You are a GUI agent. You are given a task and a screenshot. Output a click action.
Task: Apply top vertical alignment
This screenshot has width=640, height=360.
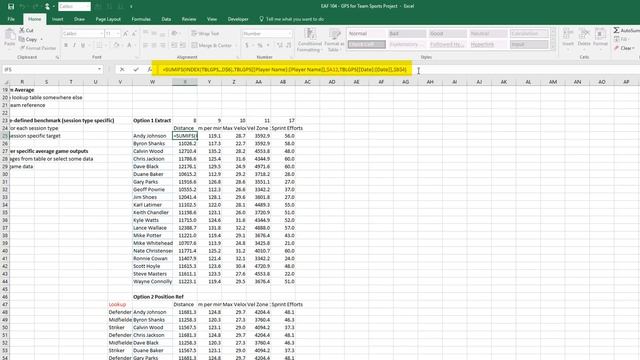click(x=146, y=33)
